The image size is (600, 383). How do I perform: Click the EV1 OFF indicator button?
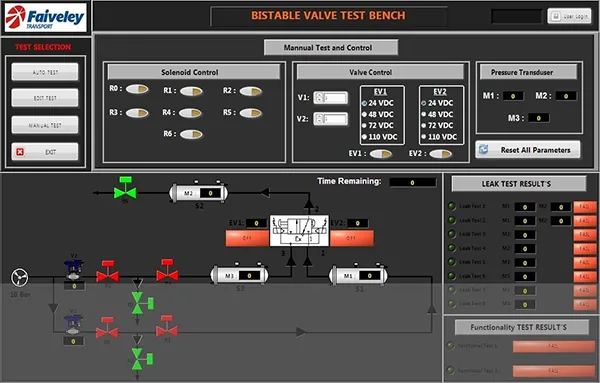247,238
